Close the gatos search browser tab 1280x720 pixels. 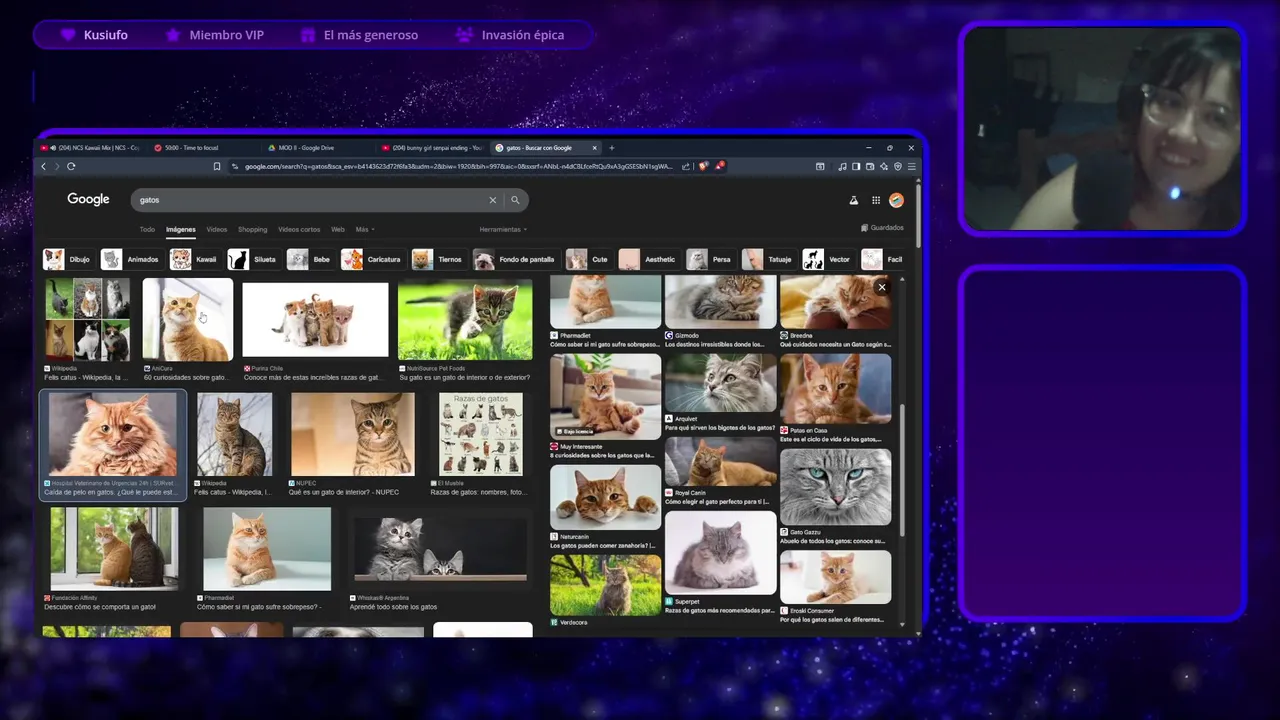pyautogui.click(x=594, y=148)
